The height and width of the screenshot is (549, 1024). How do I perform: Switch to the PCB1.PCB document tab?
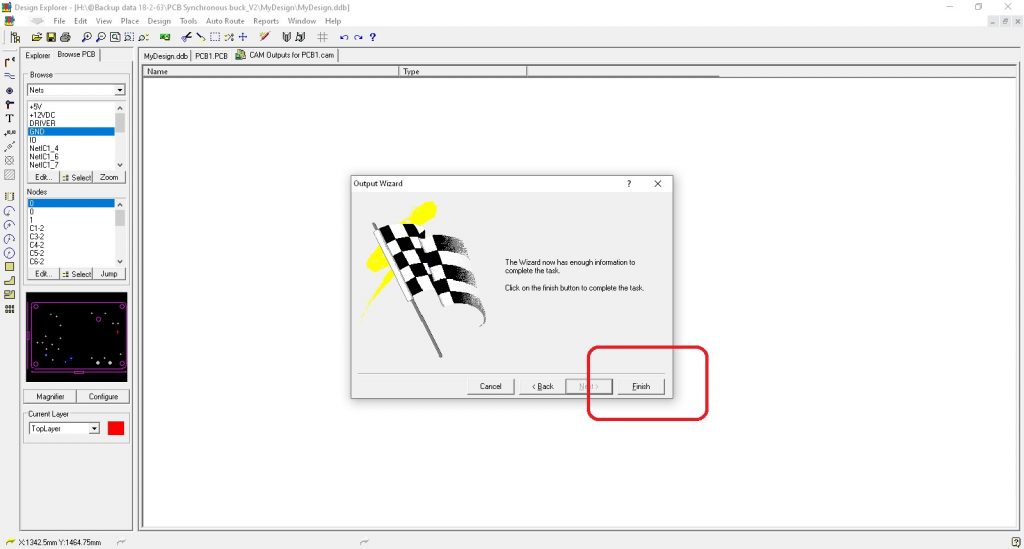(211, 56)
